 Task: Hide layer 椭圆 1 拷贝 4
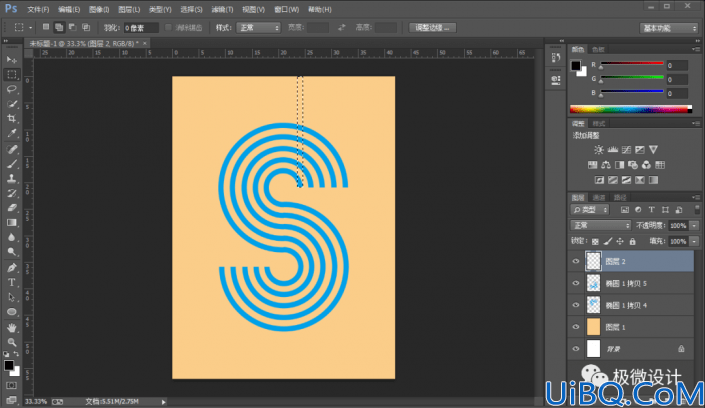(576, 305)
